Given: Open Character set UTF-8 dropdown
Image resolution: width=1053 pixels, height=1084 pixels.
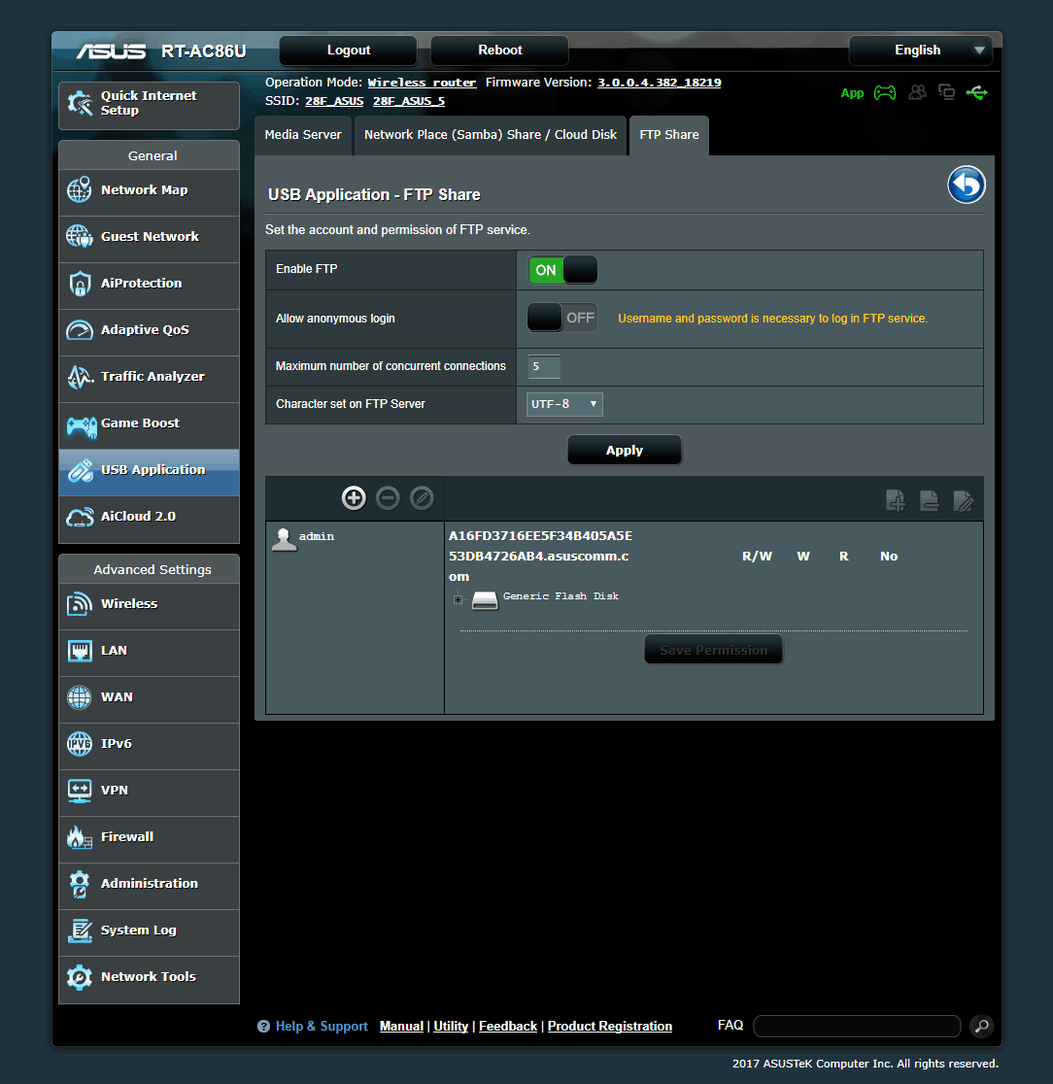Looking at the screenshot, I should coord(564,404).
